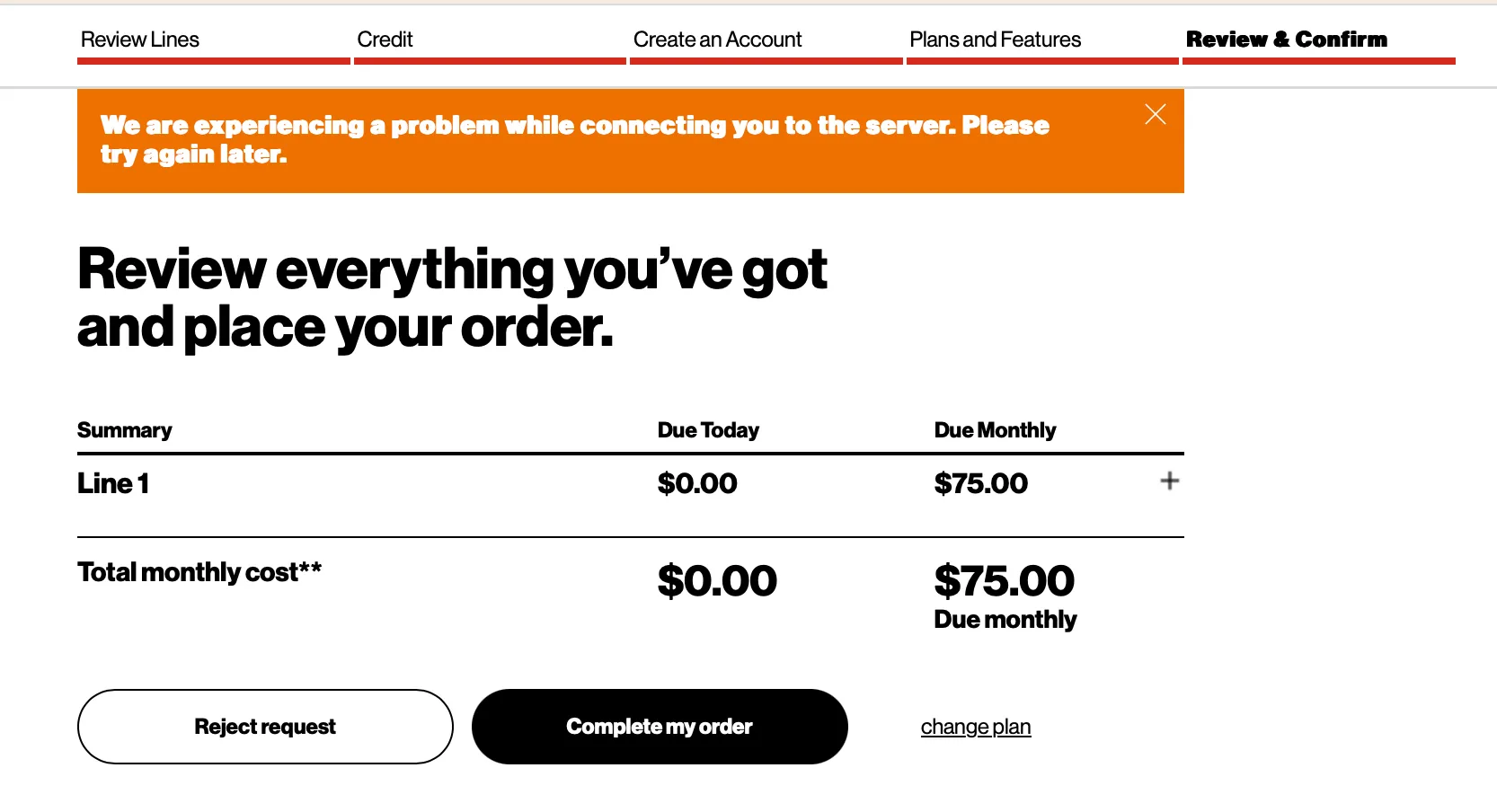Expand Line 1 details with the plus icon
The image size is (1497, 812).
tap(1170, 482)
